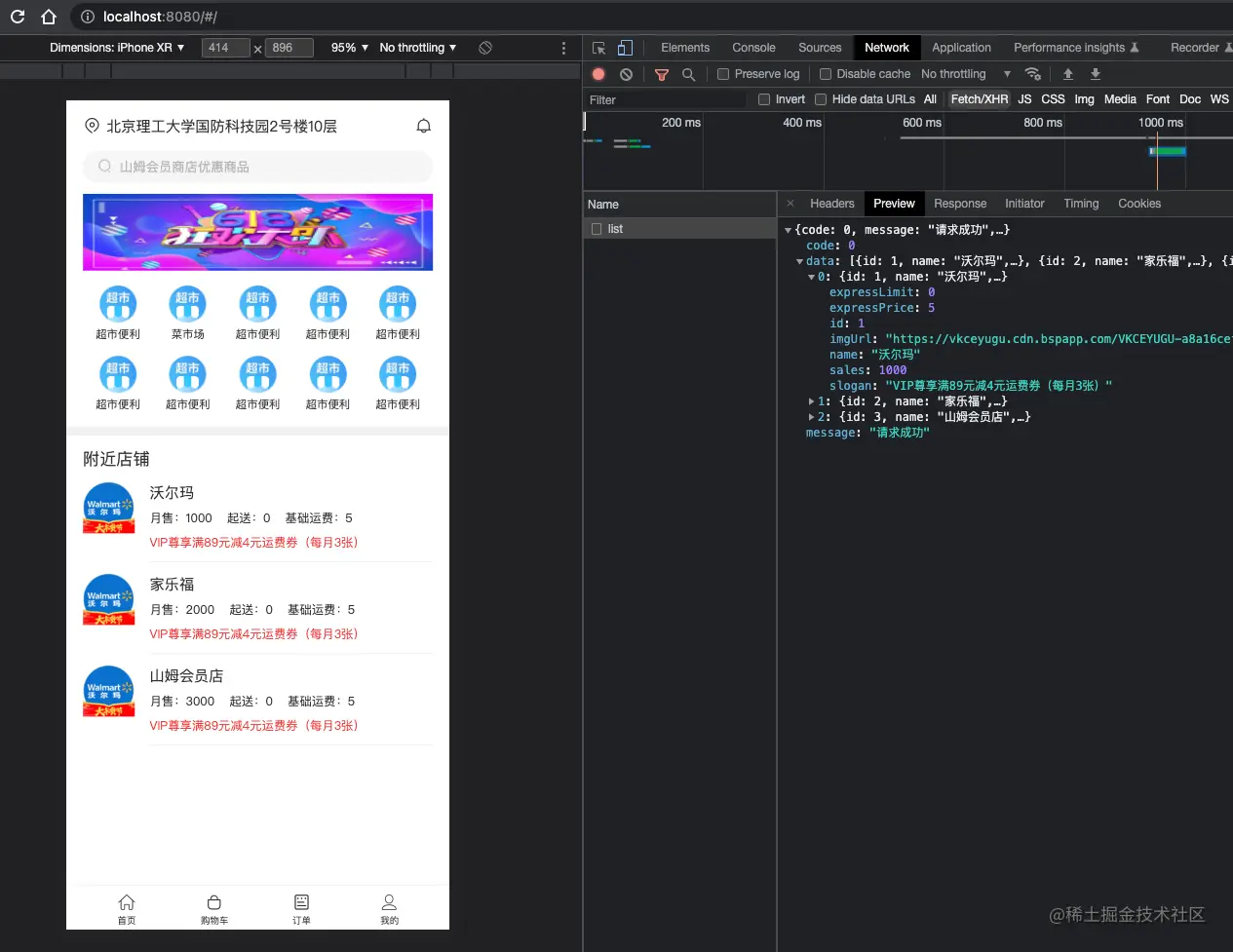
Task: Close the request details pane
Action: point(790,204)
